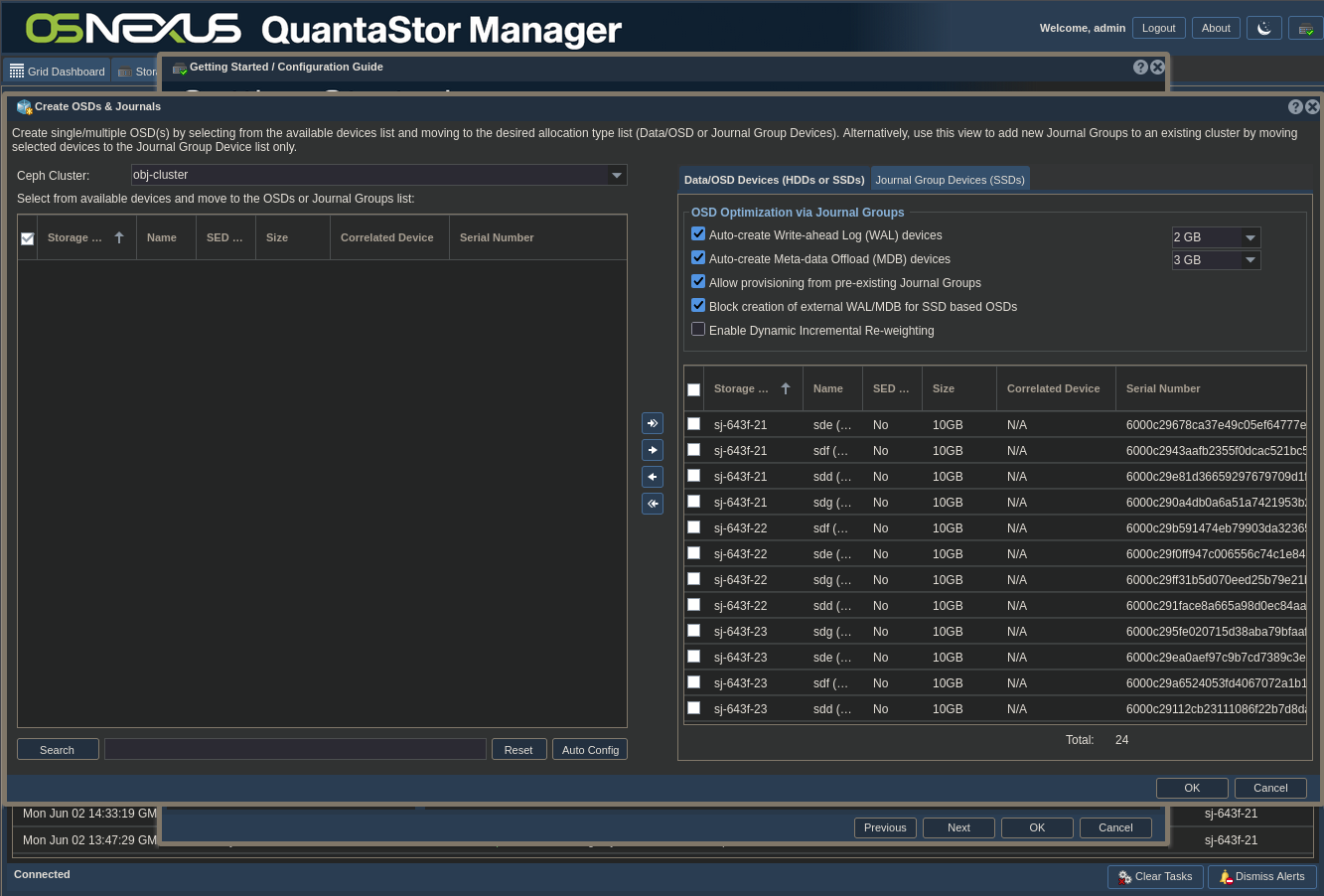Screen dimensions: 1324x896
Task: Click the server status icon in header
Action: pyautogui.click(x=1305, y=28)
